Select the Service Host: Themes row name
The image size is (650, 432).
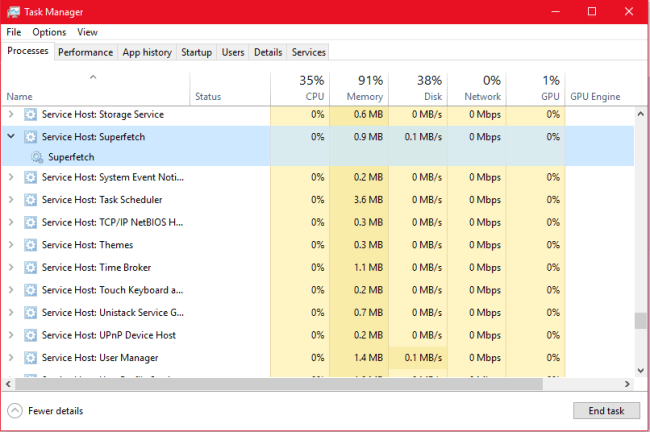87,245
